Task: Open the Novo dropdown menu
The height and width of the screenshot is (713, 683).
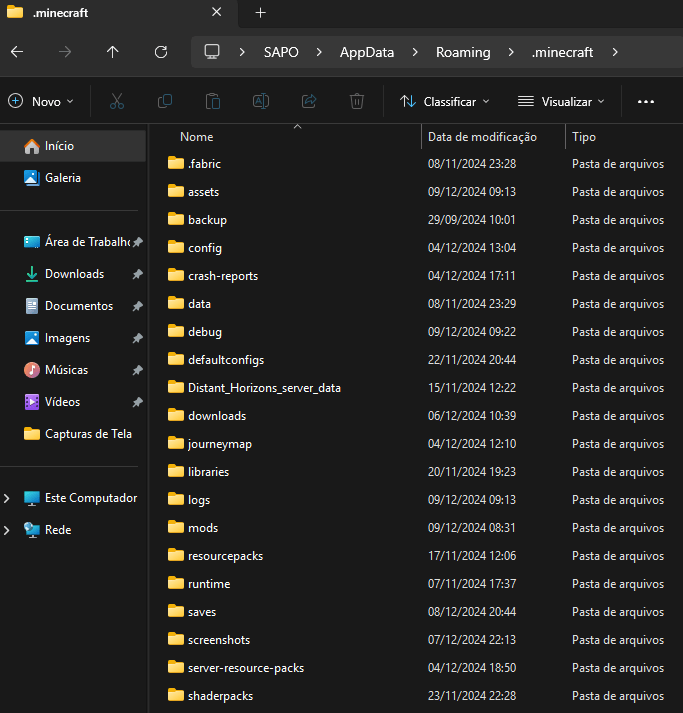Action: tap(41, 101)
